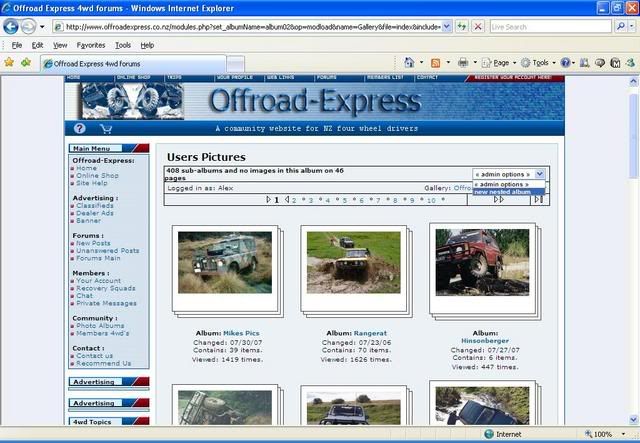This screenshot has height=443, width=640.
Task: Open search provider options dropdown
Action: tap(632, 27)
